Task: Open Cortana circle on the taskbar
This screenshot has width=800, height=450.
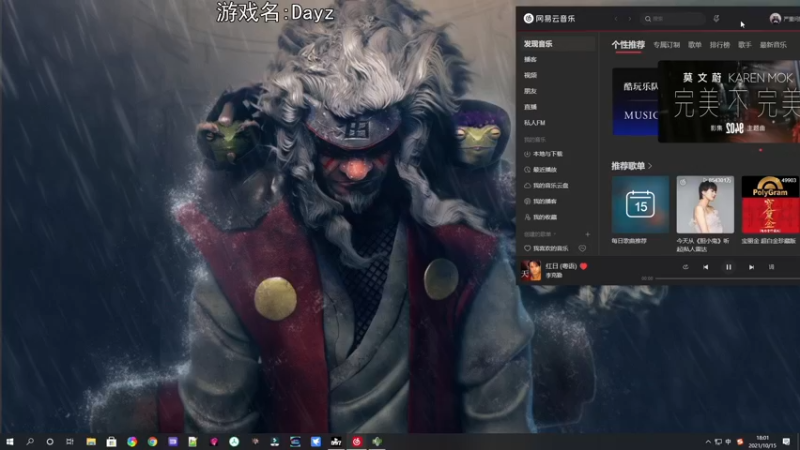Action: 49,441
